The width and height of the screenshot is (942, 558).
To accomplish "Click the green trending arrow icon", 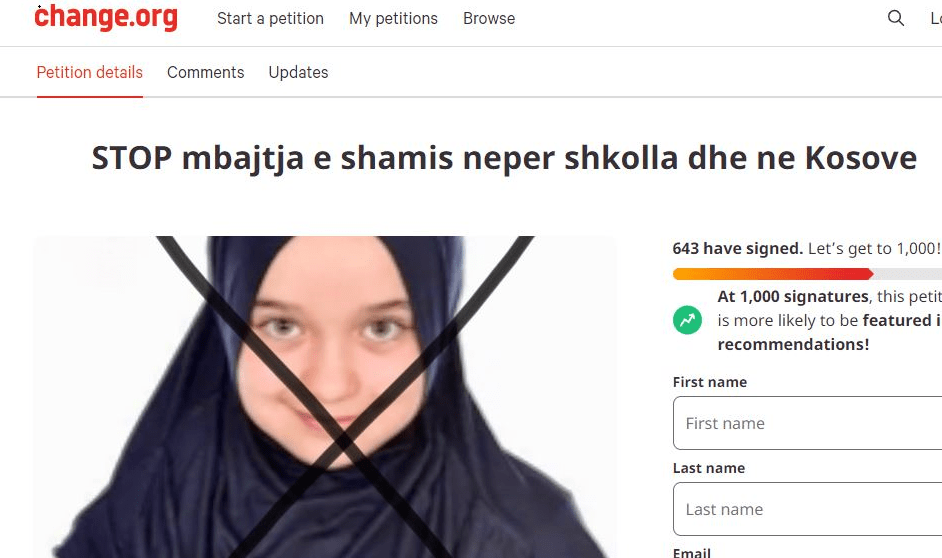I will coord(687,320).
